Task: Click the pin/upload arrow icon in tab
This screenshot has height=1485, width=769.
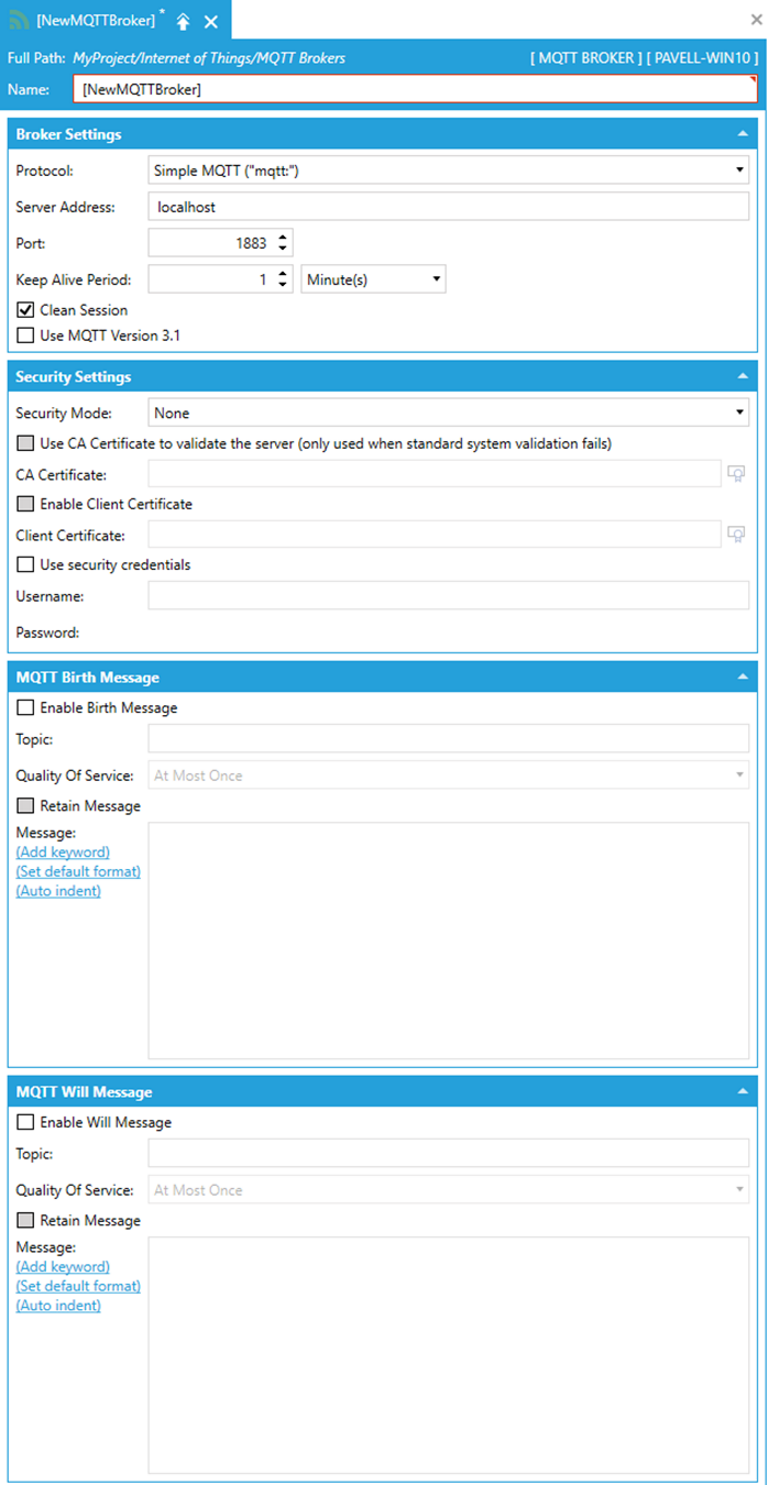Action: pos(183,21)
